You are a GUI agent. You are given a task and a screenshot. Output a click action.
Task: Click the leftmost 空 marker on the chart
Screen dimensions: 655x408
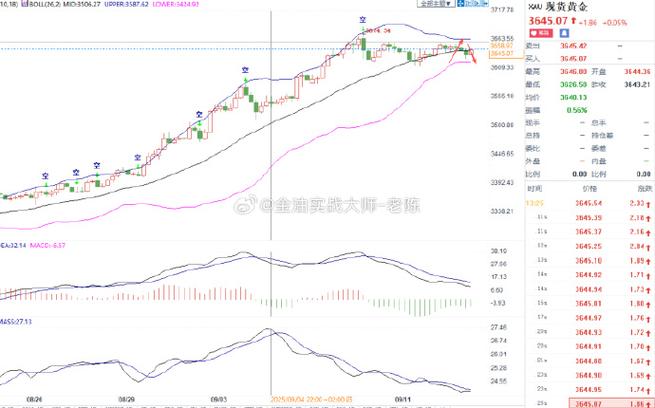click(x=46, y=175)
